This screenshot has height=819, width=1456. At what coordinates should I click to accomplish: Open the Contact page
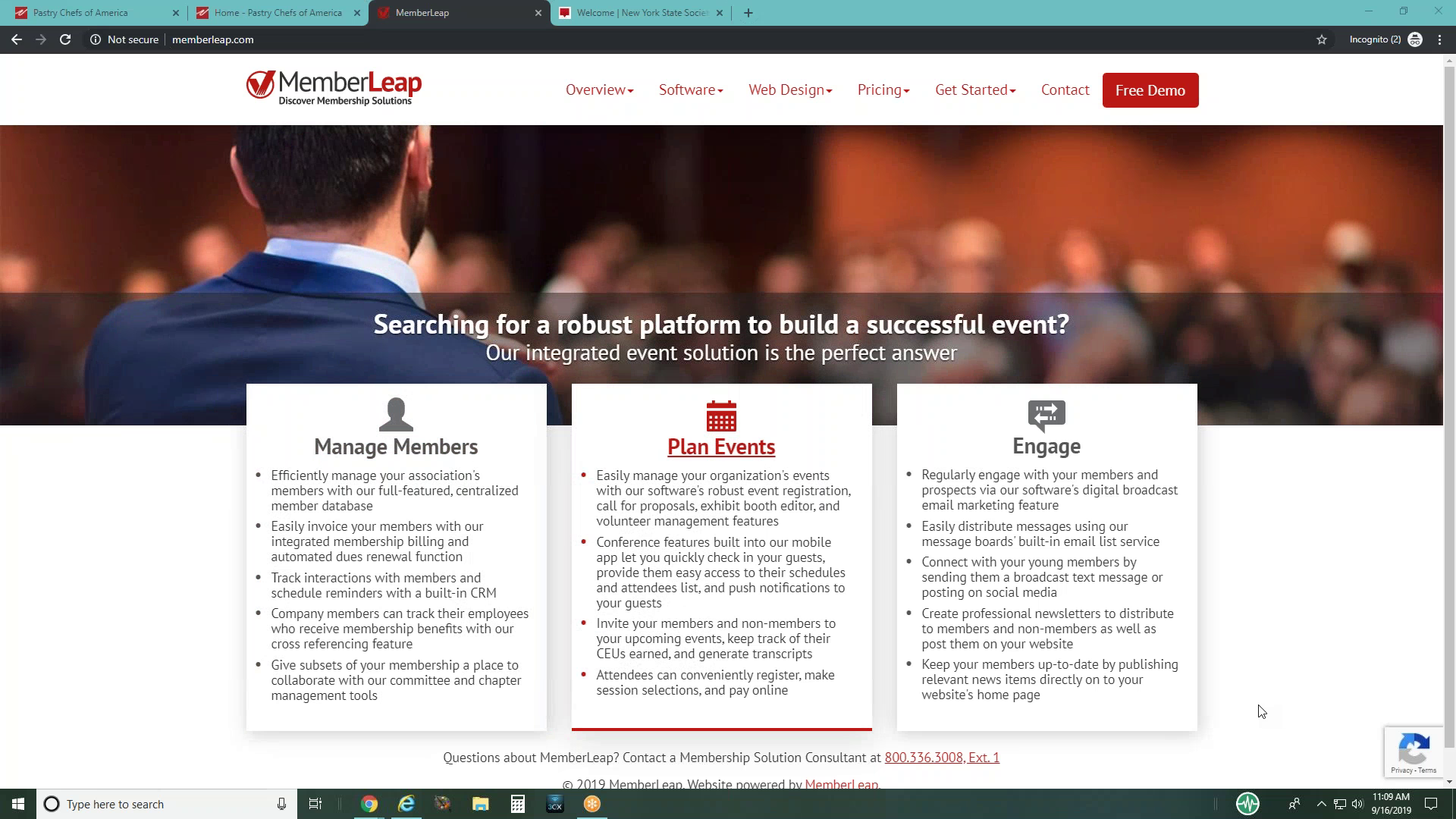click(x=1065, y=89)
